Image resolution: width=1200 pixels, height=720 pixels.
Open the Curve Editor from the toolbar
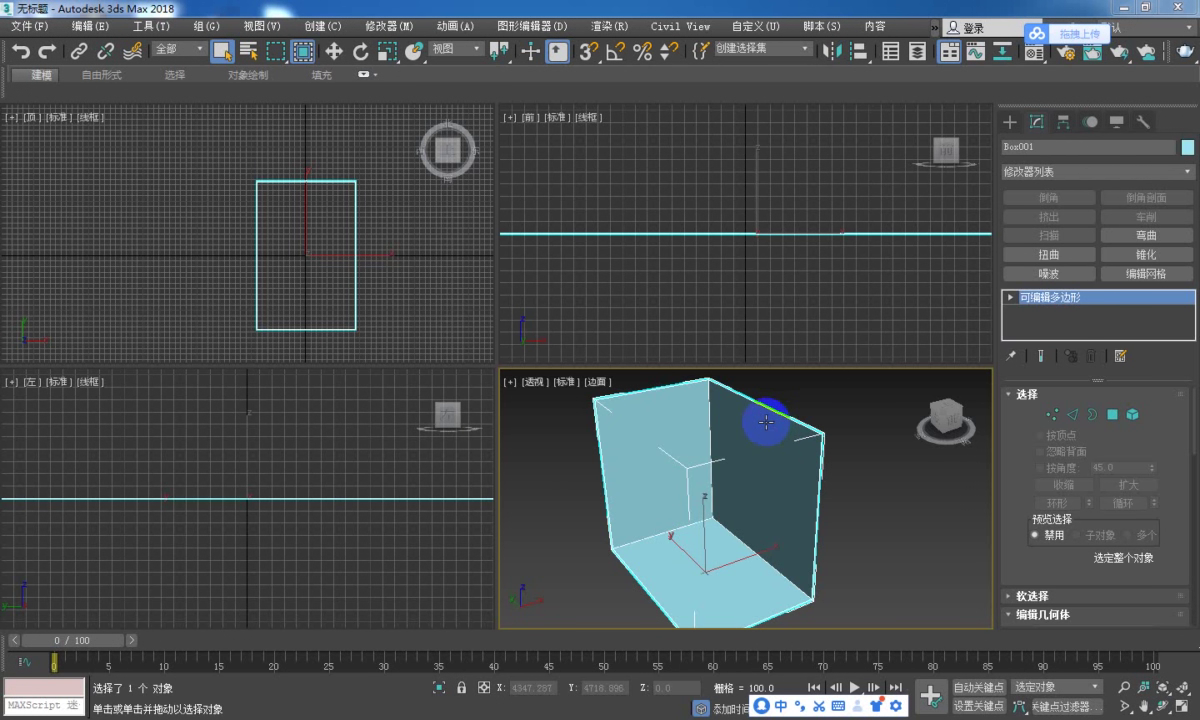point(975,51)
